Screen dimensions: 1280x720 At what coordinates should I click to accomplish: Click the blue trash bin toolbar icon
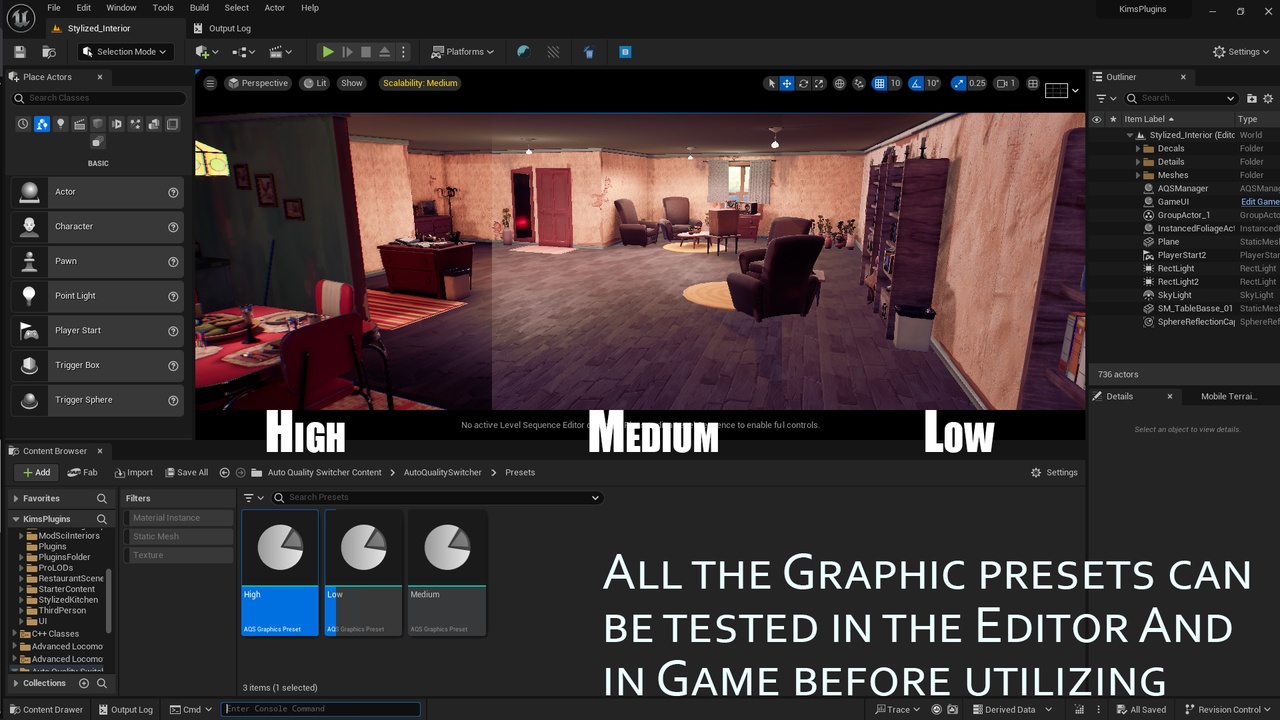coord(589,52)
